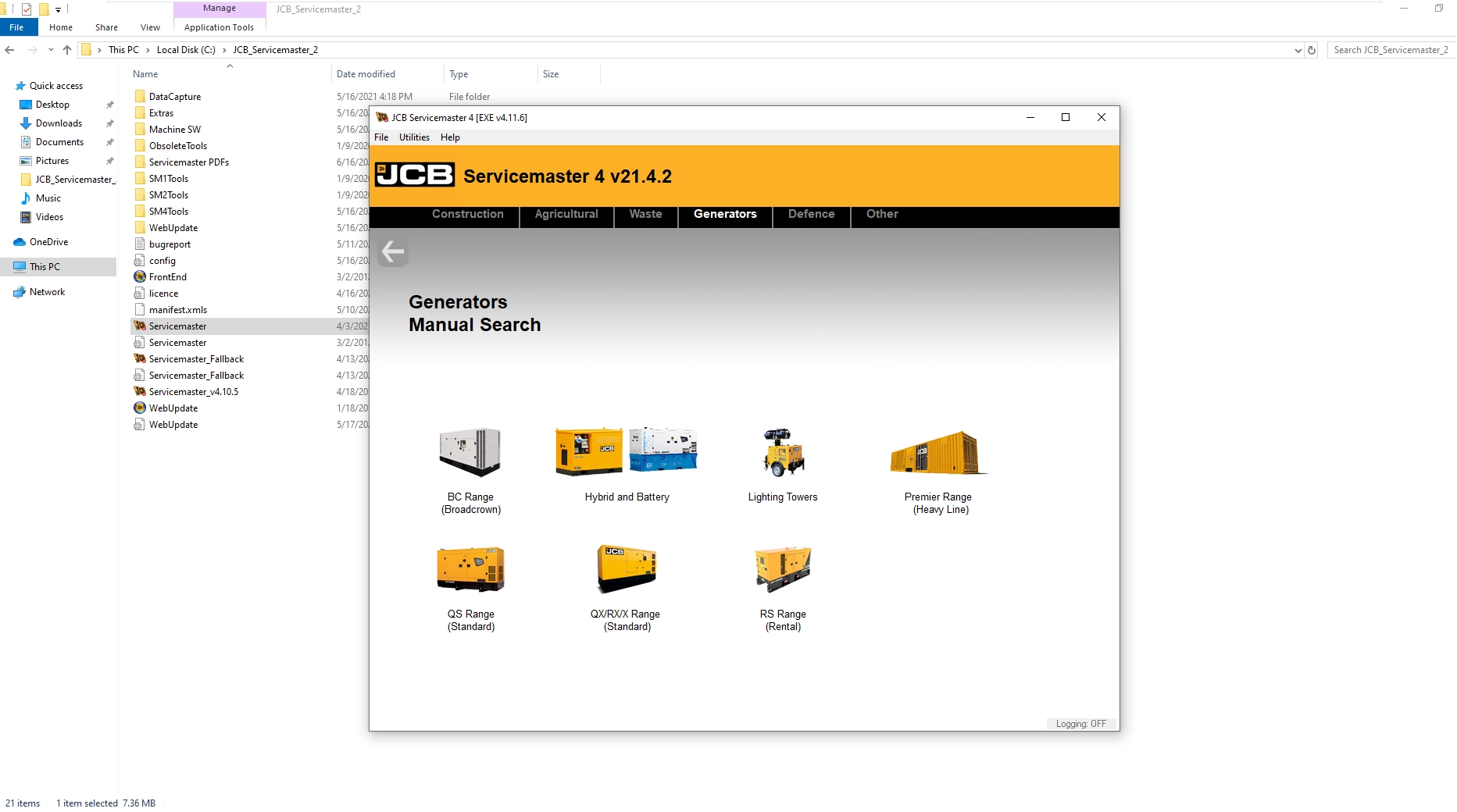
Task: Open Documents in Quick access
Action: pos(59,142)
